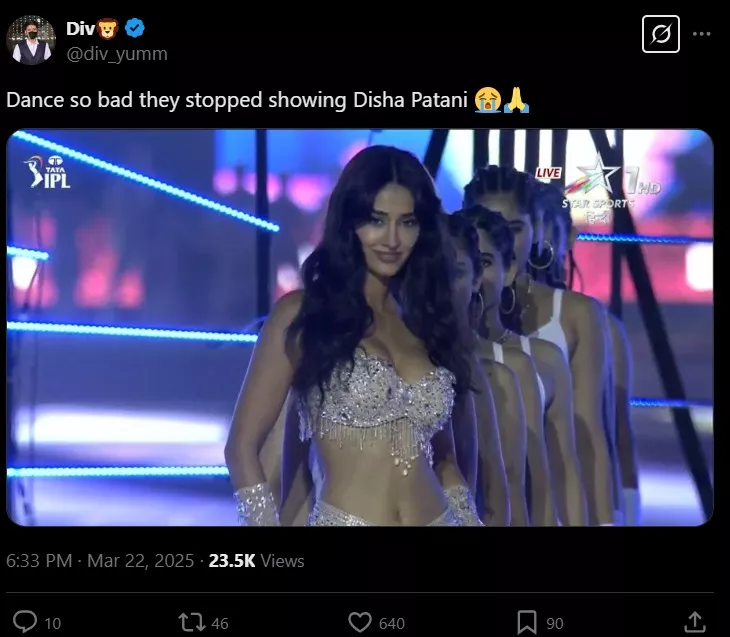Click the 90 bookmarks count
The height and width of the screenshot is (637, 730).
point(555,623)
